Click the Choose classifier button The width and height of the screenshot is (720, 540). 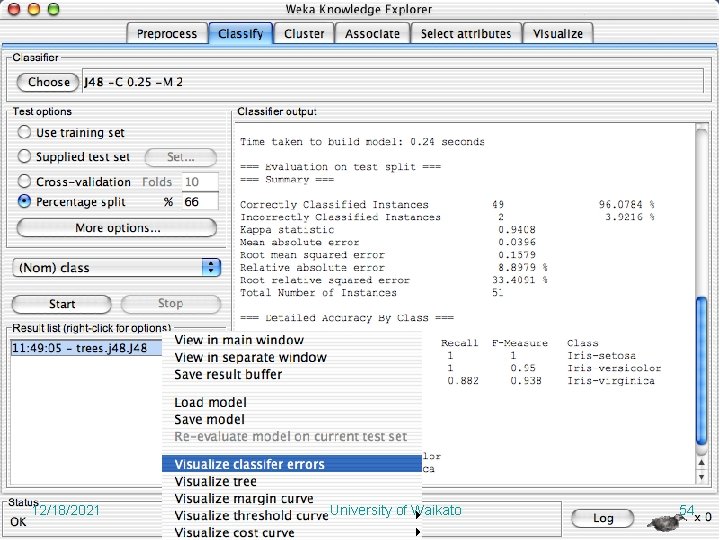[x=48, y=82]
